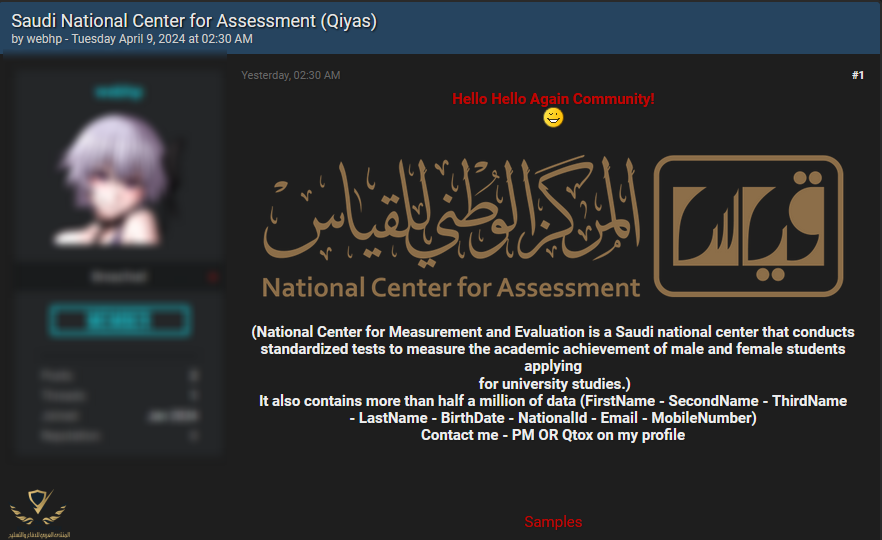The width and height of the screenshot is (882, 540).
Task: Click the smiley emoji under the greeting
Action: click(x=553, y=118)
